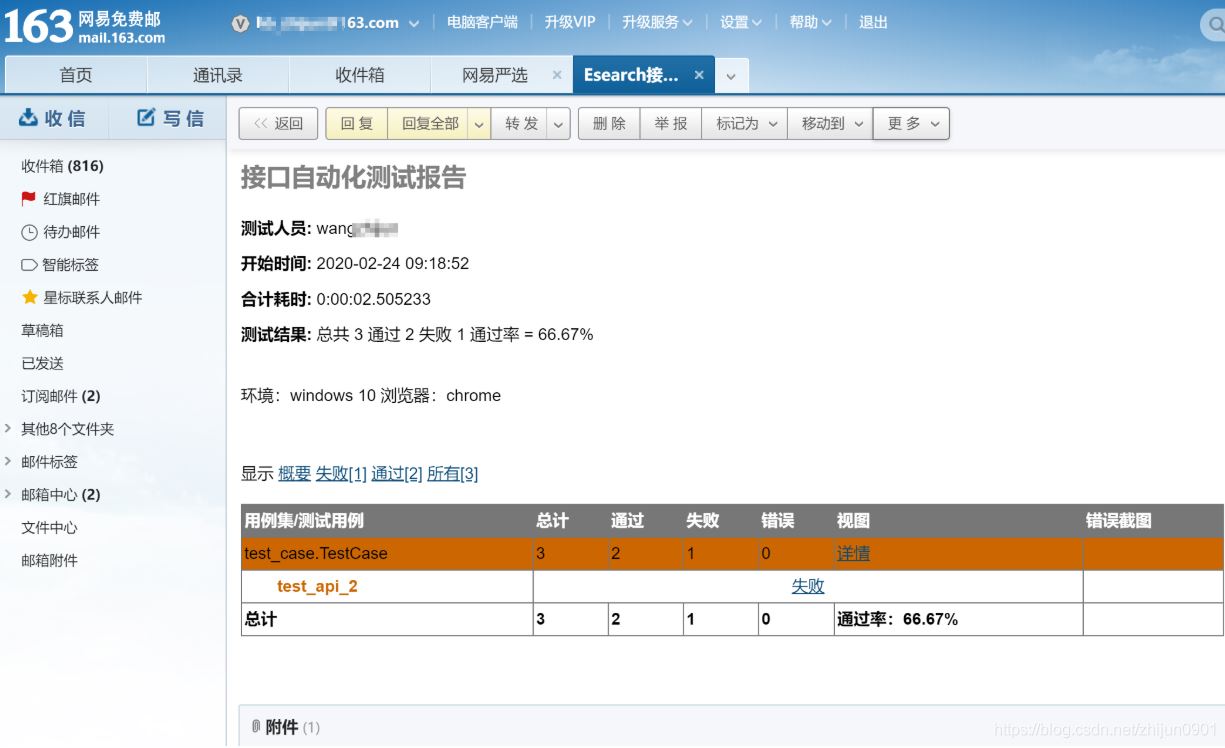Image resolution: width=1225 pixels, height=748 pixels.
Task: Open the 更多 dropdown menu
Action: (x=910, y=123)
